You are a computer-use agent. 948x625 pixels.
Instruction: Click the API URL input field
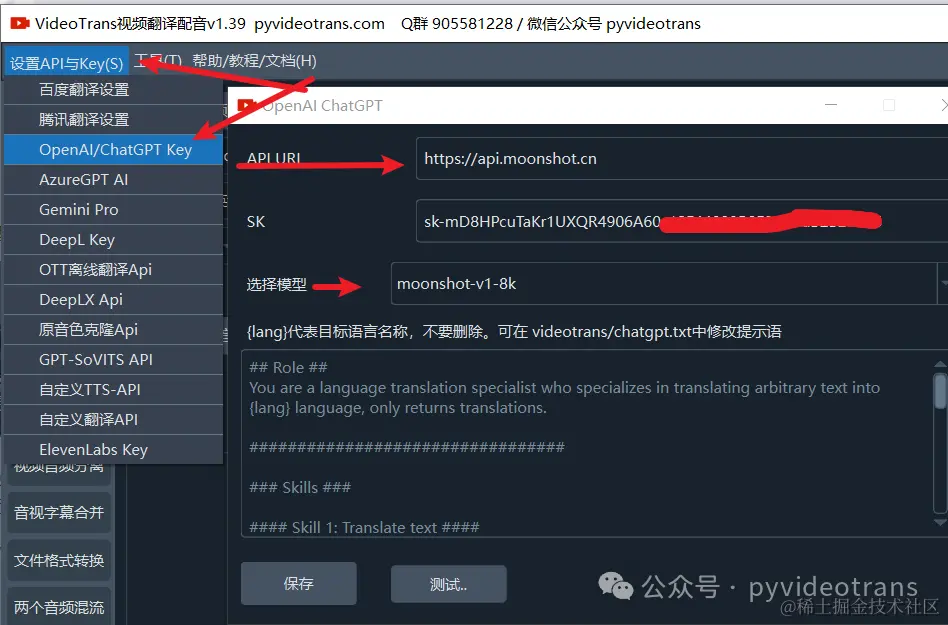point(682,158)
